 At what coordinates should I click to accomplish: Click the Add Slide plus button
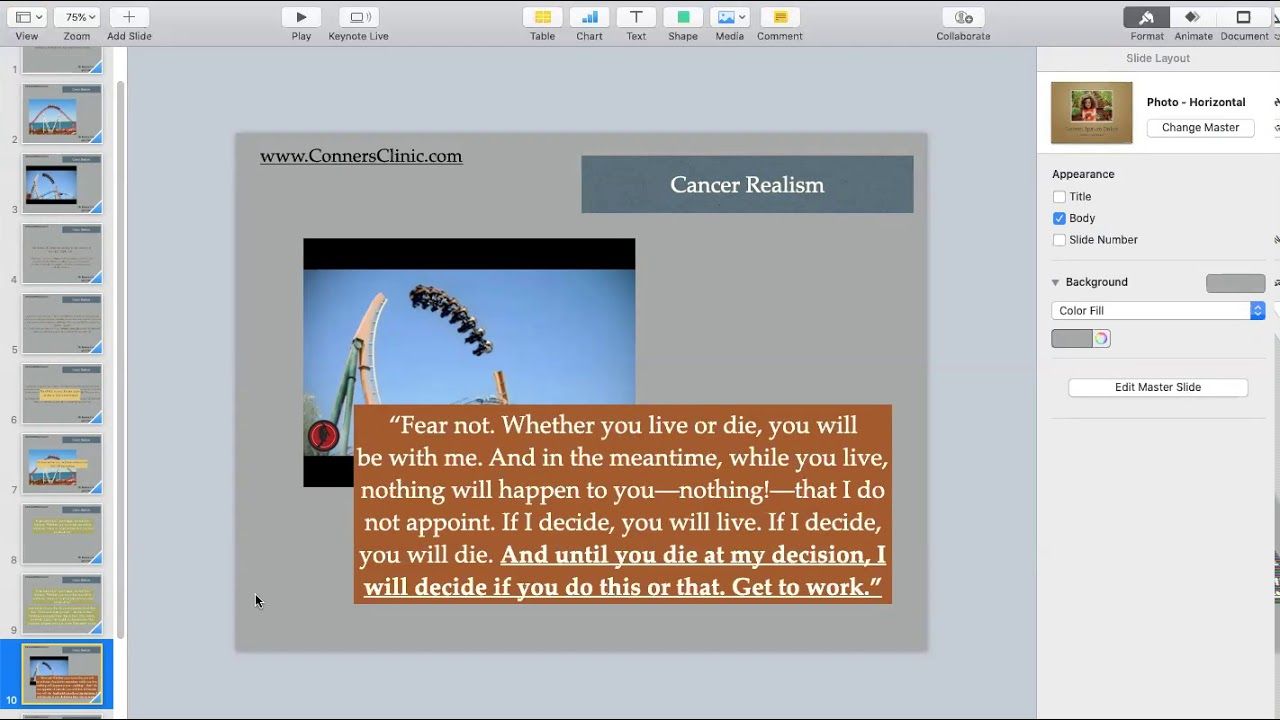click(x=129, y=17)
